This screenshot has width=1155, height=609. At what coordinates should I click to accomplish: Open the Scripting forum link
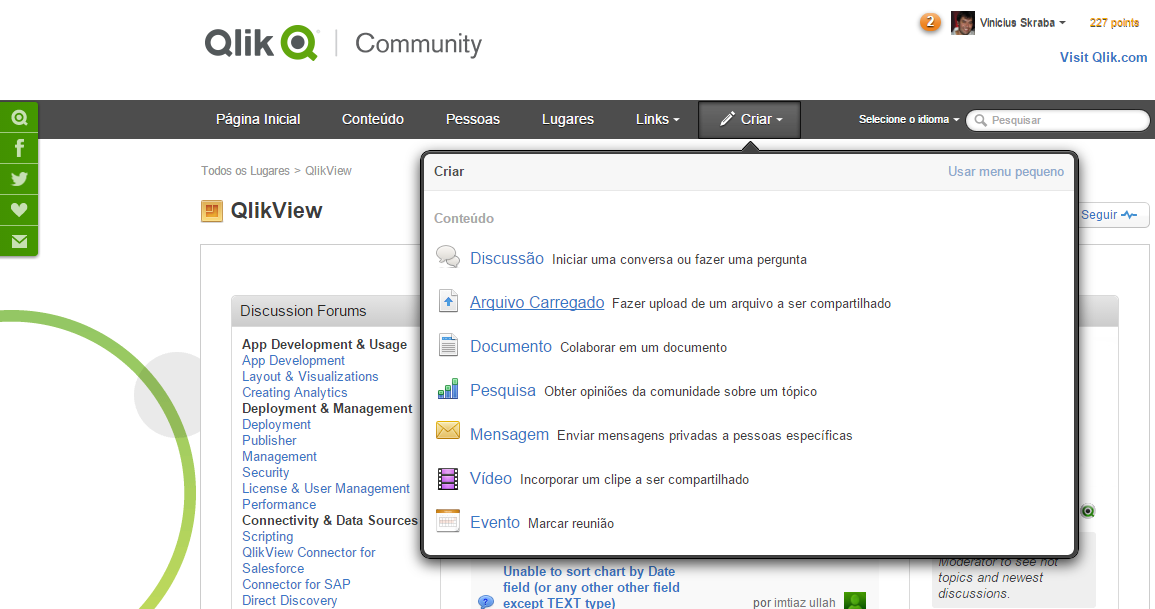pyautogui.click(x=267, y=537)
